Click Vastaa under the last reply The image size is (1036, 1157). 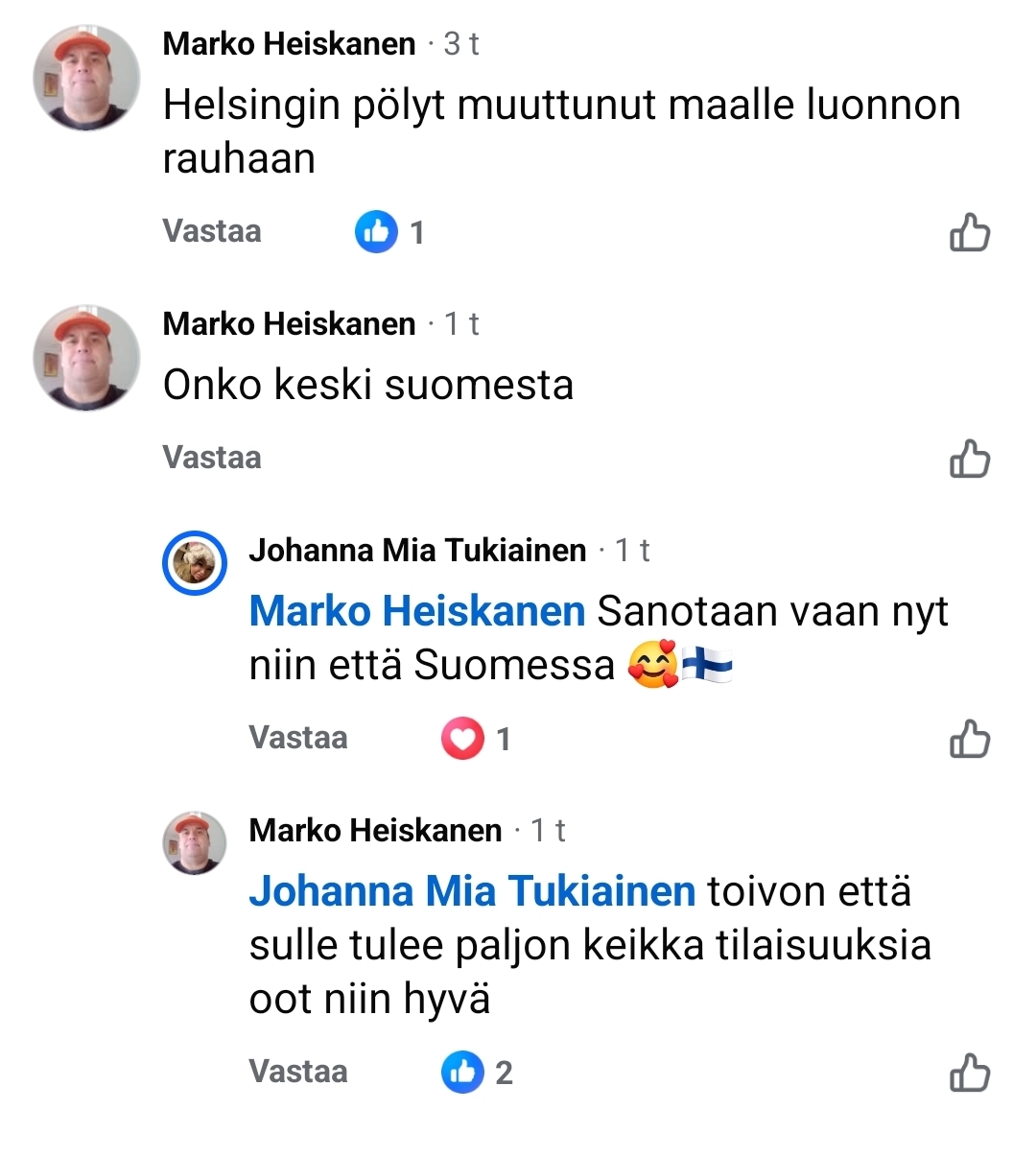click(298, 1072)
